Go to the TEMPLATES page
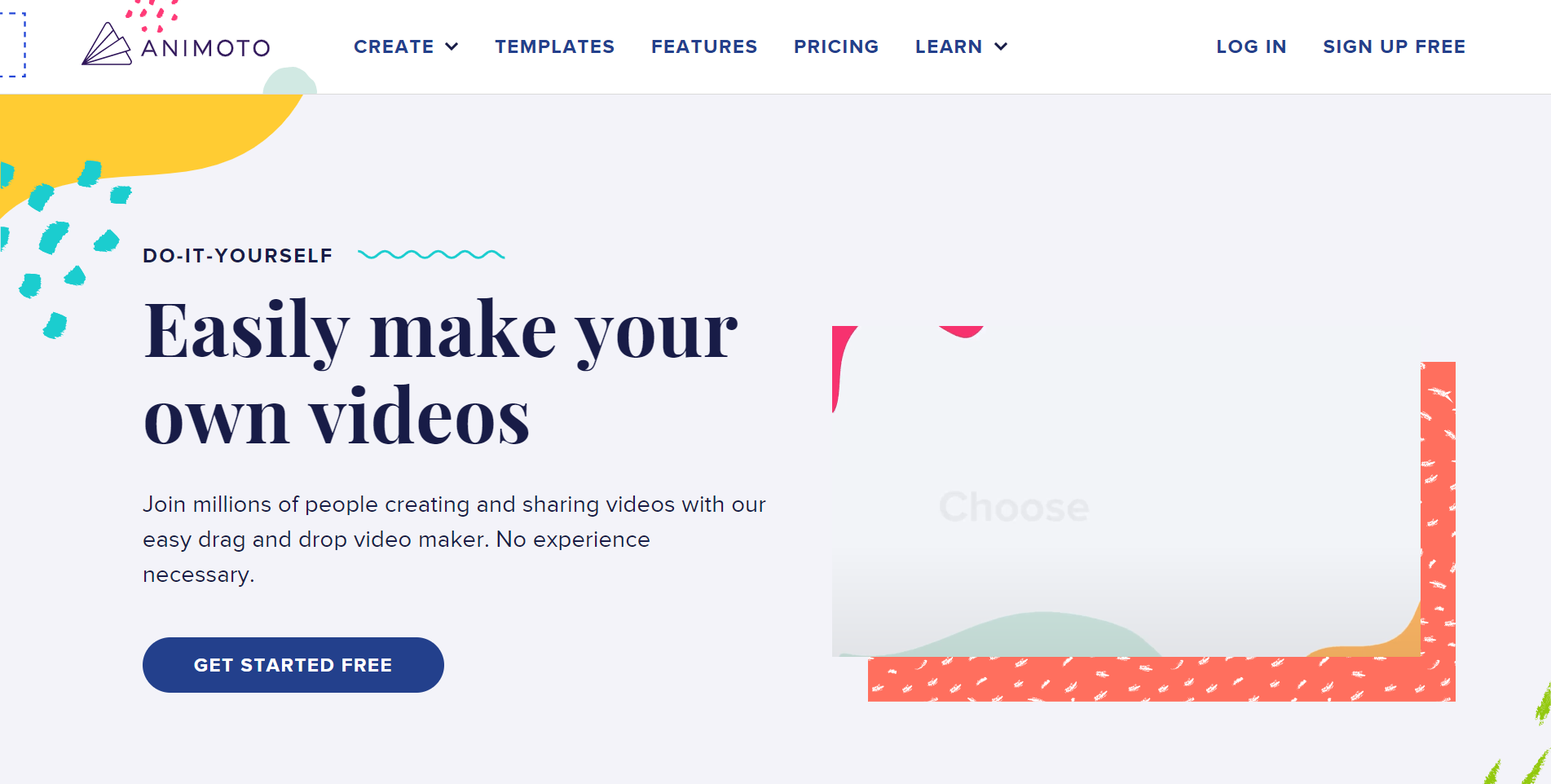The height and width of the screenshot is (784, 1551). (x=555, y=46)
